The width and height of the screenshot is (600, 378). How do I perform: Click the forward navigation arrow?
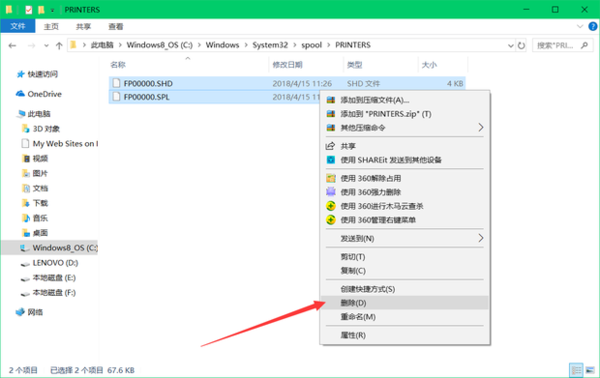(31, 46)
